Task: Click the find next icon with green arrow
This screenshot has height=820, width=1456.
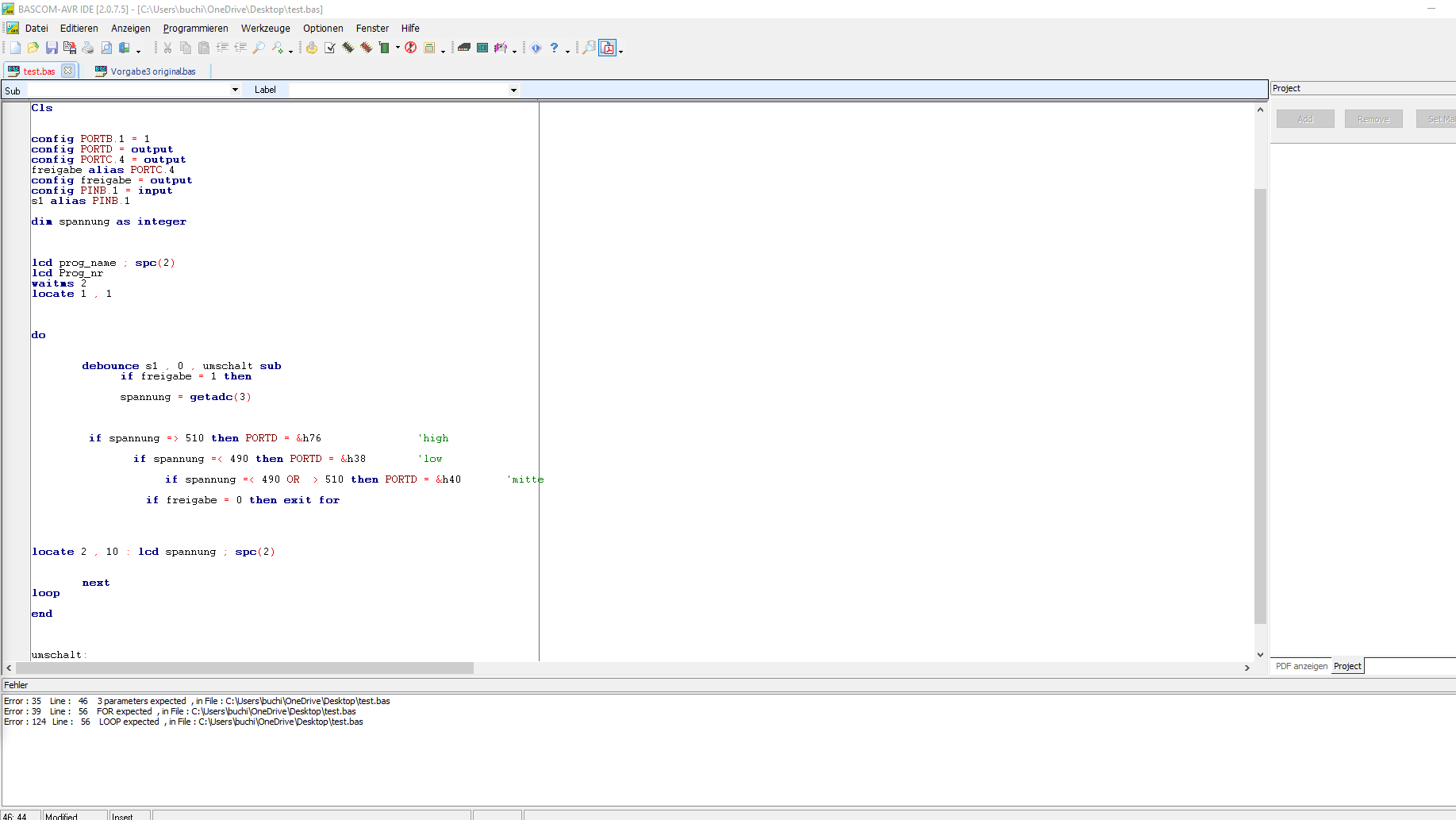Action: (x=277, y=48)
